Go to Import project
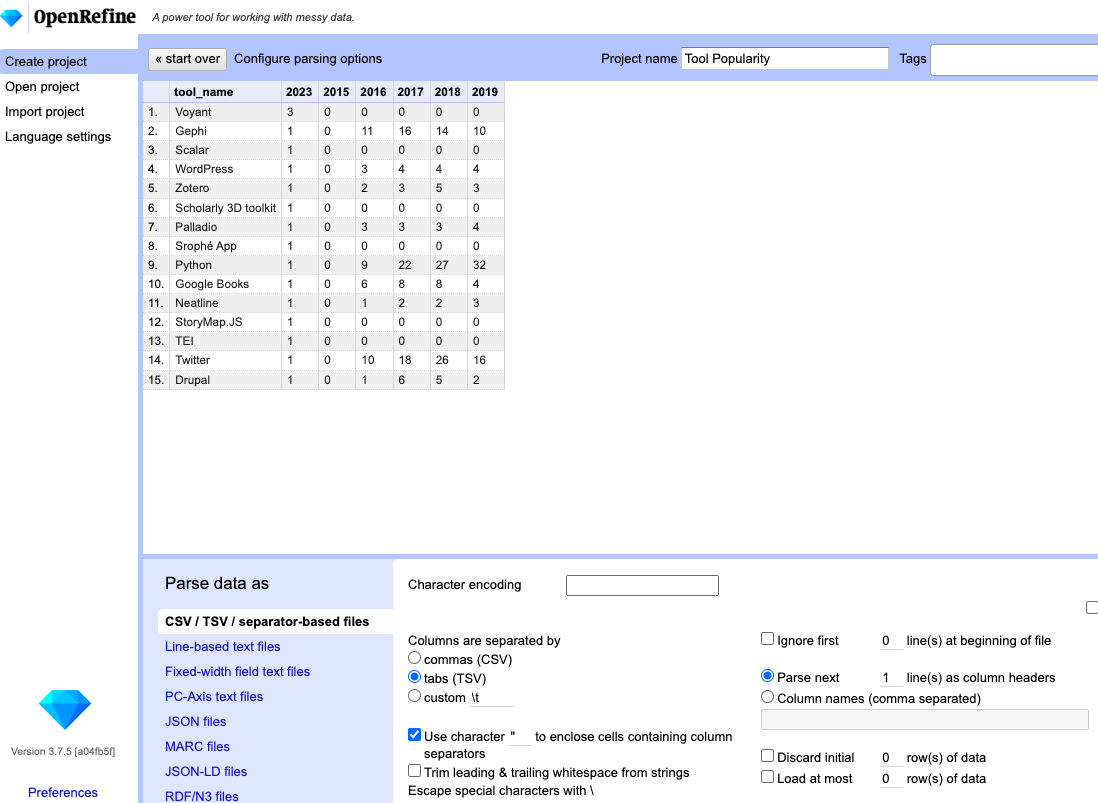This screenshot has width=1098, height=803. click(x=44, y=112)
